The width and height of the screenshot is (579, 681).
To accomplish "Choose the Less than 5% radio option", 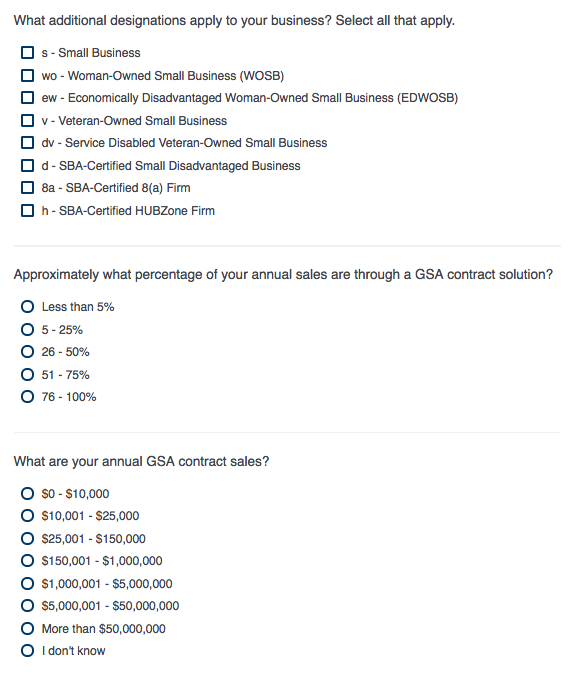I will coord(27,307).
